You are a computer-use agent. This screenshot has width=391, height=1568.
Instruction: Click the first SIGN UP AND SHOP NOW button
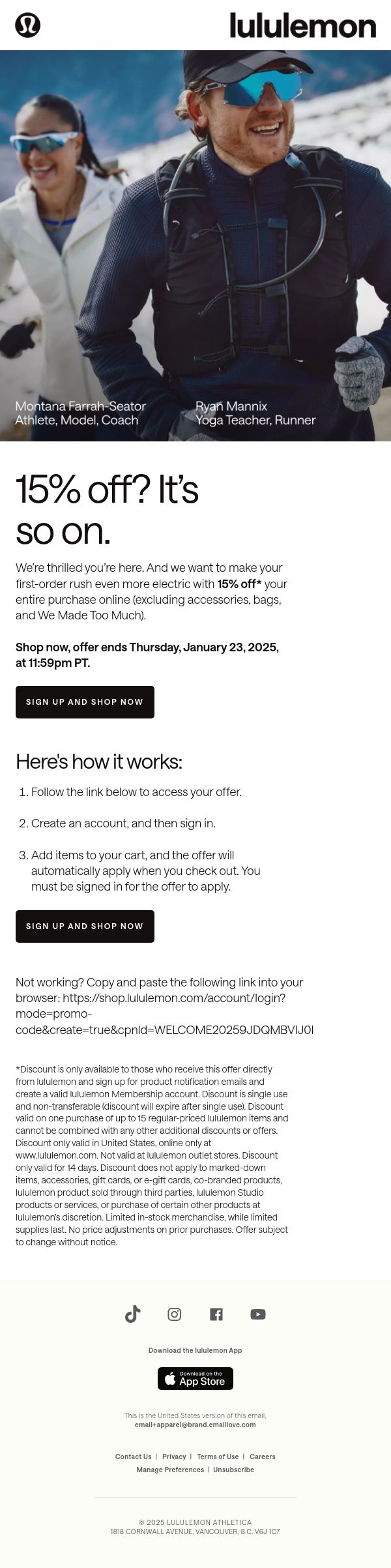85,702
